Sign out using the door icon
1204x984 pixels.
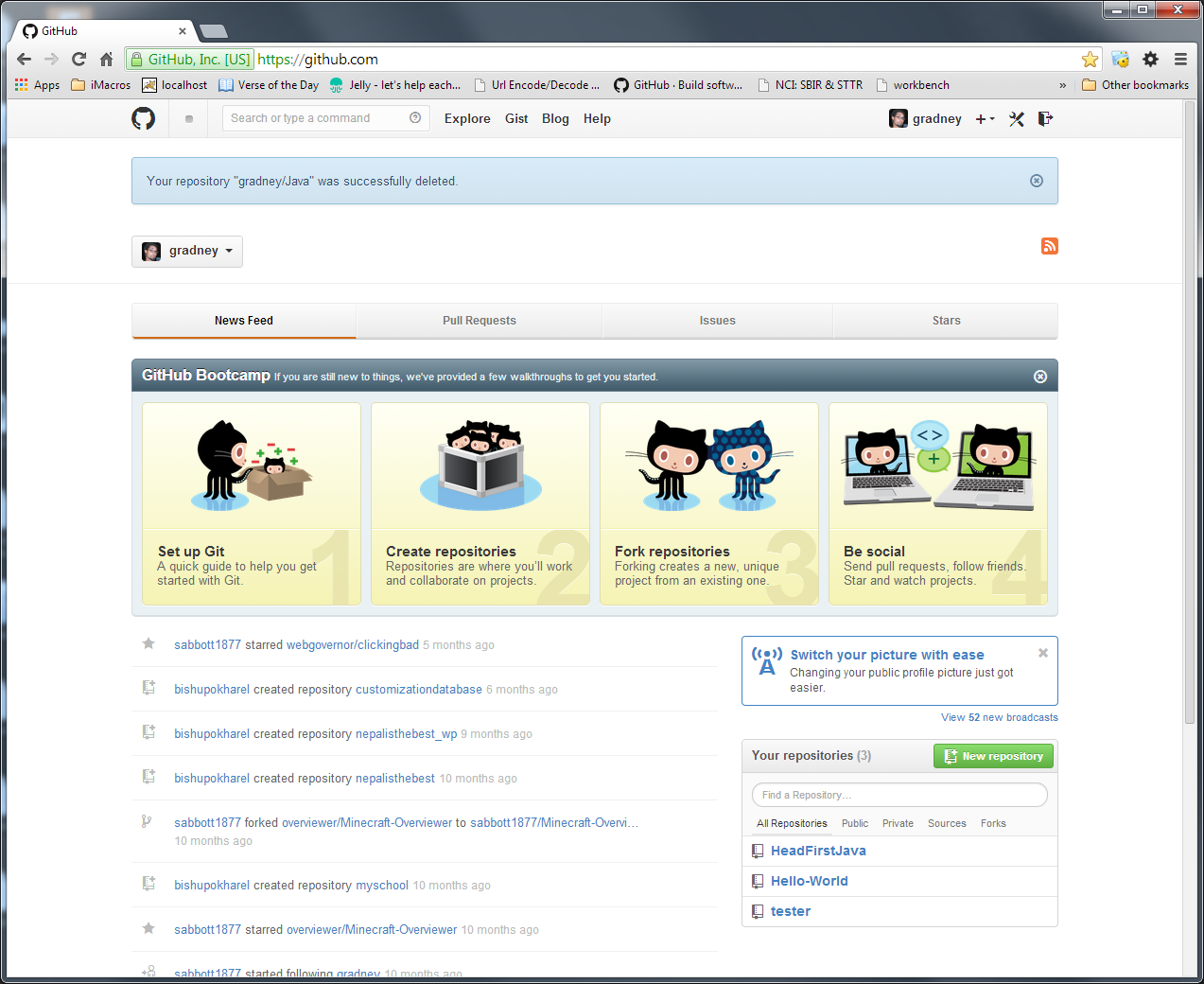[1044, 118]
